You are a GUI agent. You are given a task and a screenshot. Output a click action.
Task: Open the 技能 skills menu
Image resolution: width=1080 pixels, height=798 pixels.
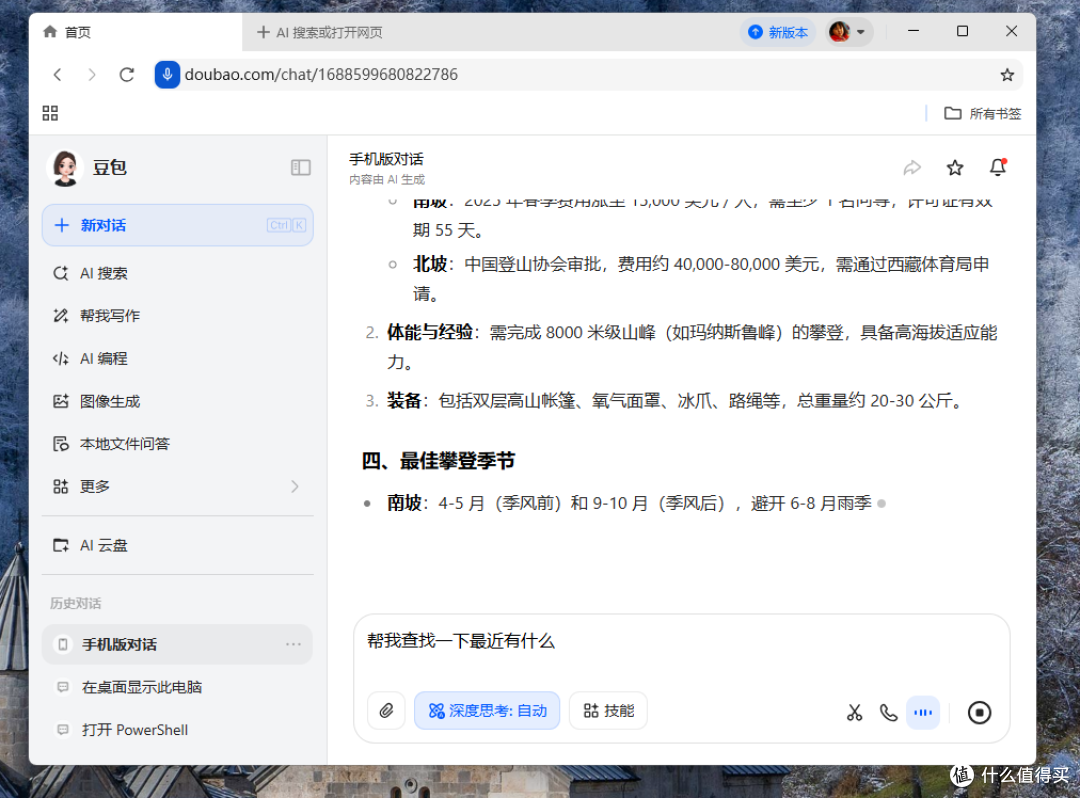608,711
